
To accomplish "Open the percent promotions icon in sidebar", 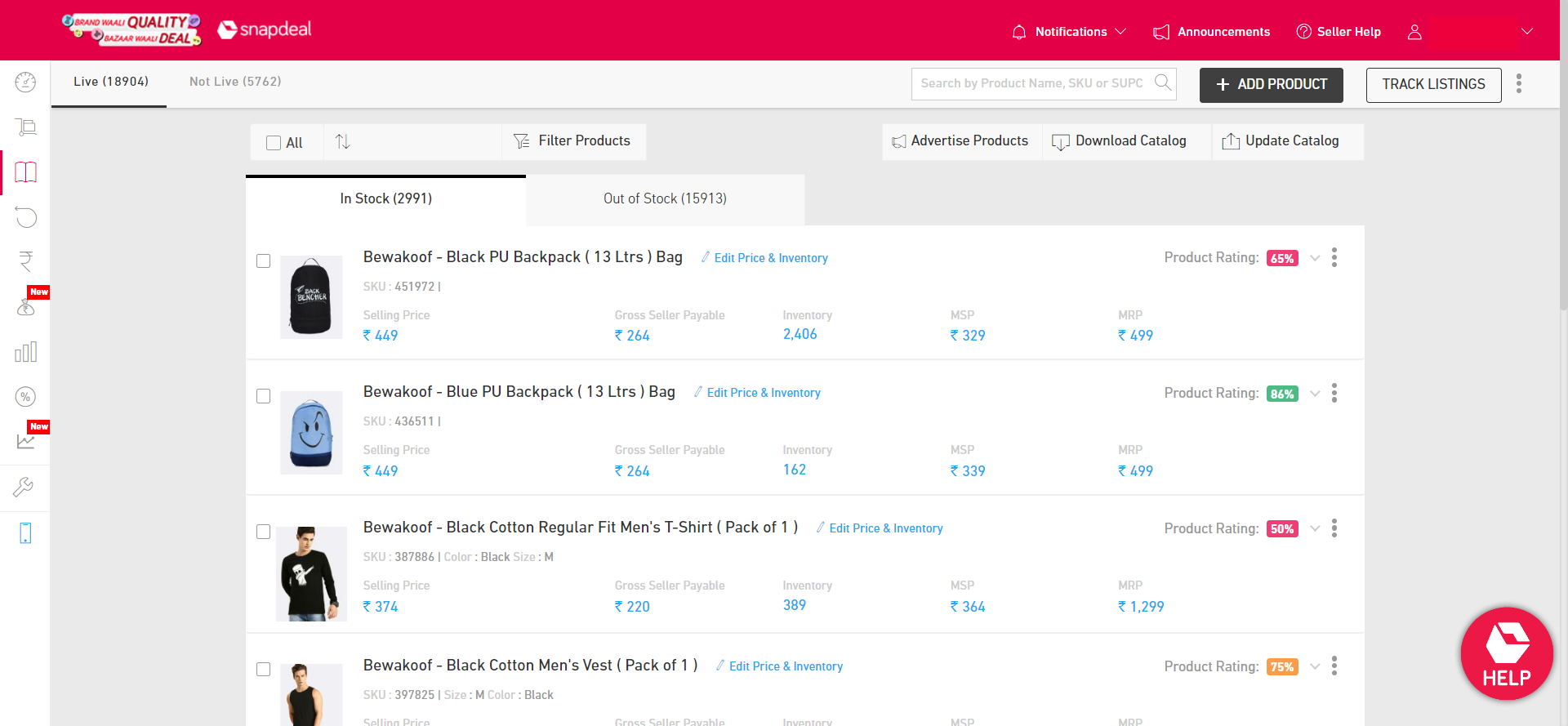I will pos(25,397).
